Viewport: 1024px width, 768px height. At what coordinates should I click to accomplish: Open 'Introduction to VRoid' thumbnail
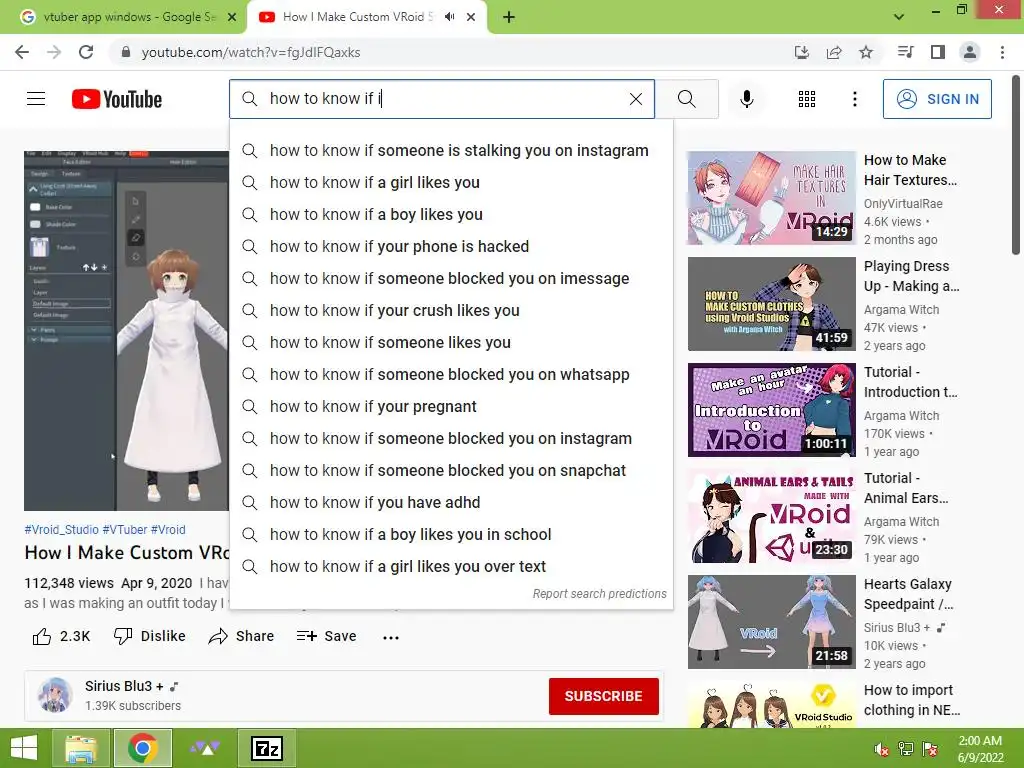(771, 409)
